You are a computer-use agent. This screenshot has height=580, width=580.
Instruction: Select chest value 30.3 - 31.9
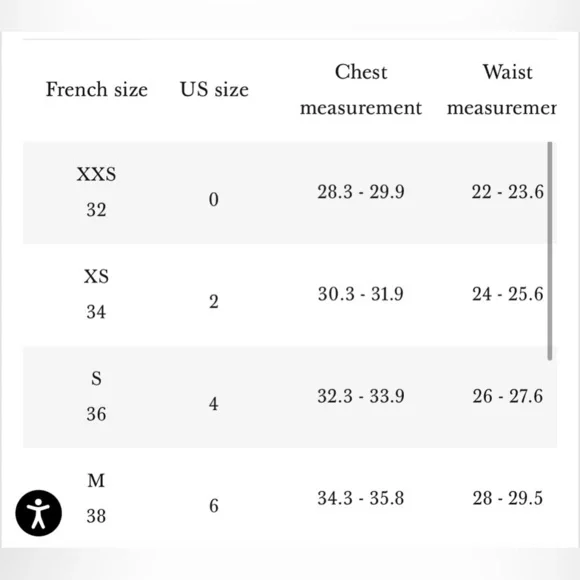coord(361,294)
